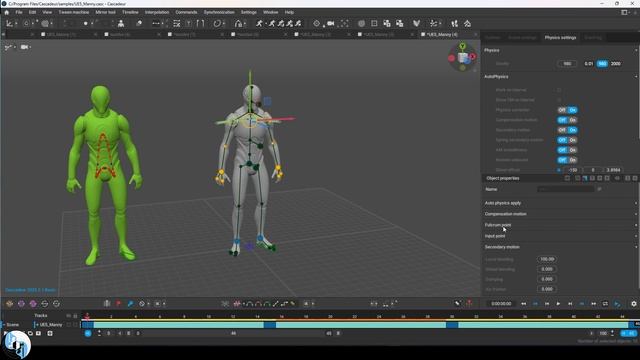Toggle the Secondary motion Off/On switch
This screenshot has height=360, width=640.
567,130
